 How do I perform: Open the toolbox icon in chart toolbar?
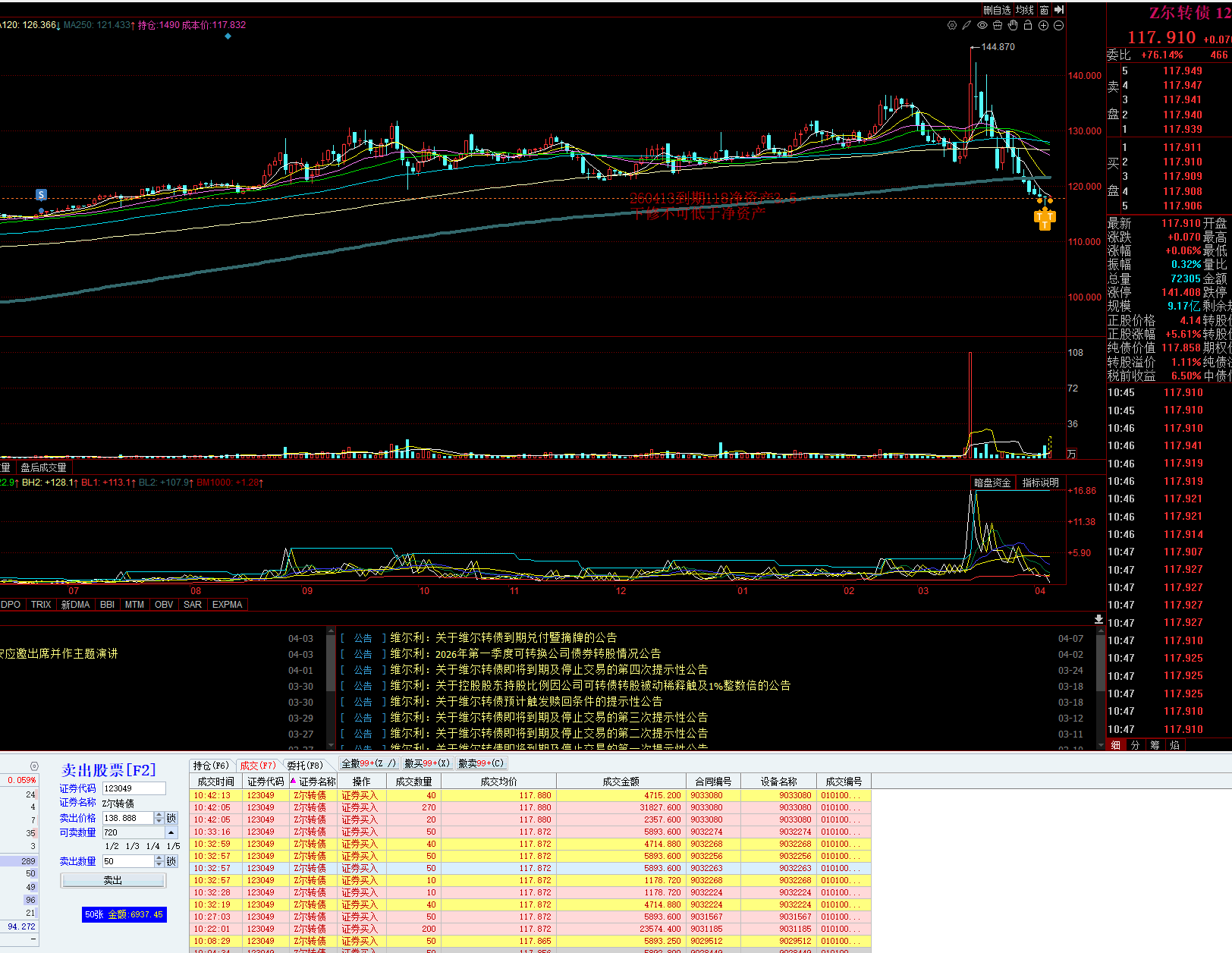[x=998, y=25]
